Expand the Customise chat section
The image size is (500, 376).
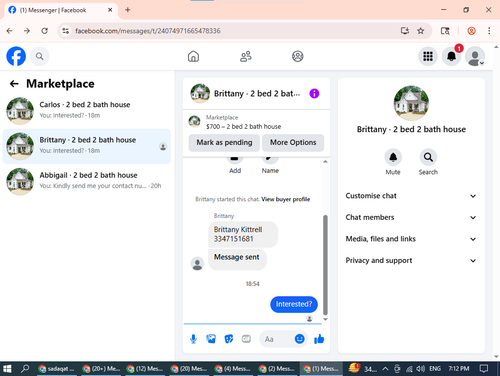coord(411,196)
